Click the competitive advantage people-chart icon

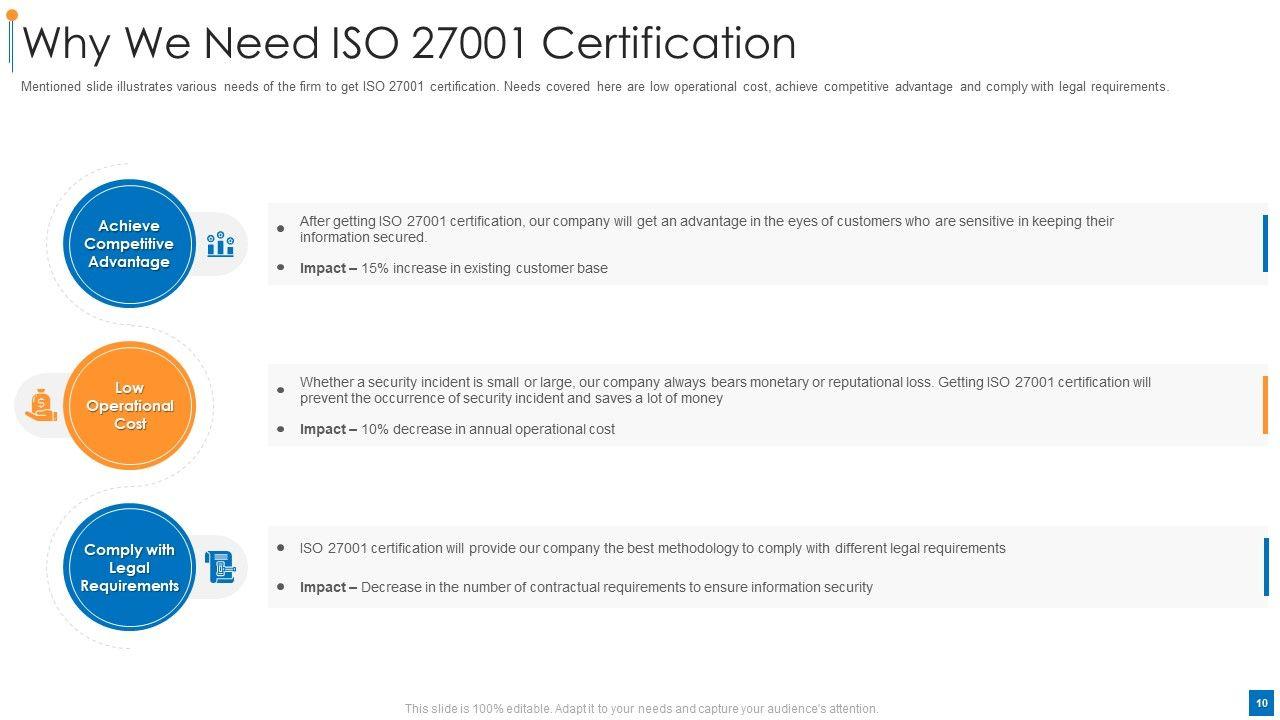tap(220, 244)
